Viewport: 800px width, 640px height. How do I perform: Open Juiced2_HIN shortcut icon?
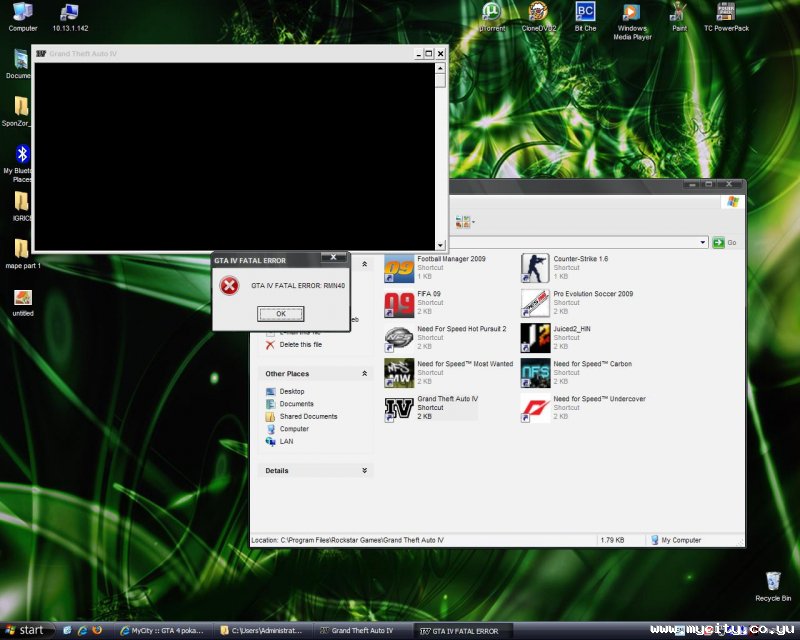[535, 338]
